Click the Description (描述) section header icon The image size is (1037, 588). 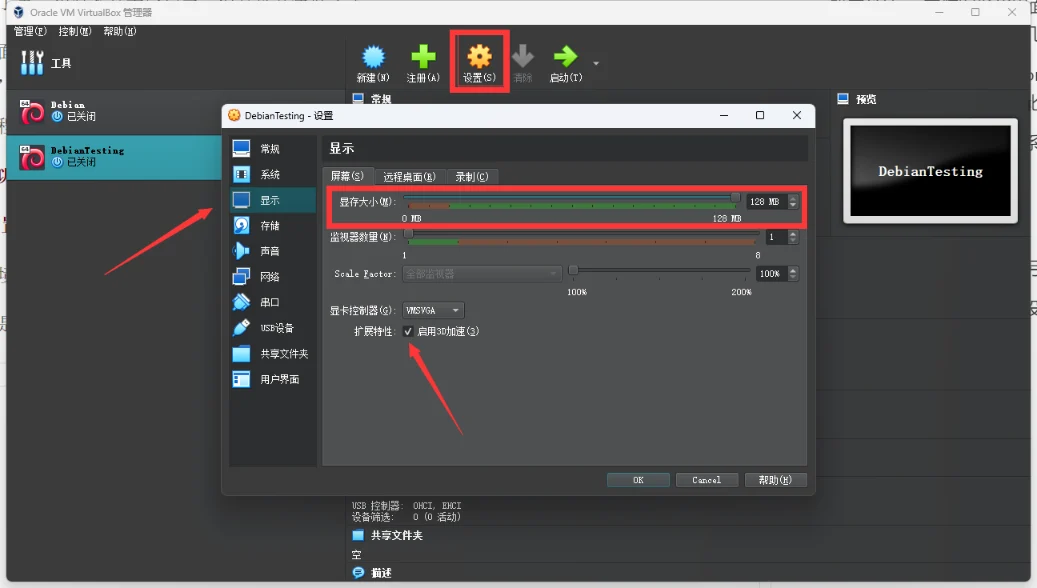[358, 573]
